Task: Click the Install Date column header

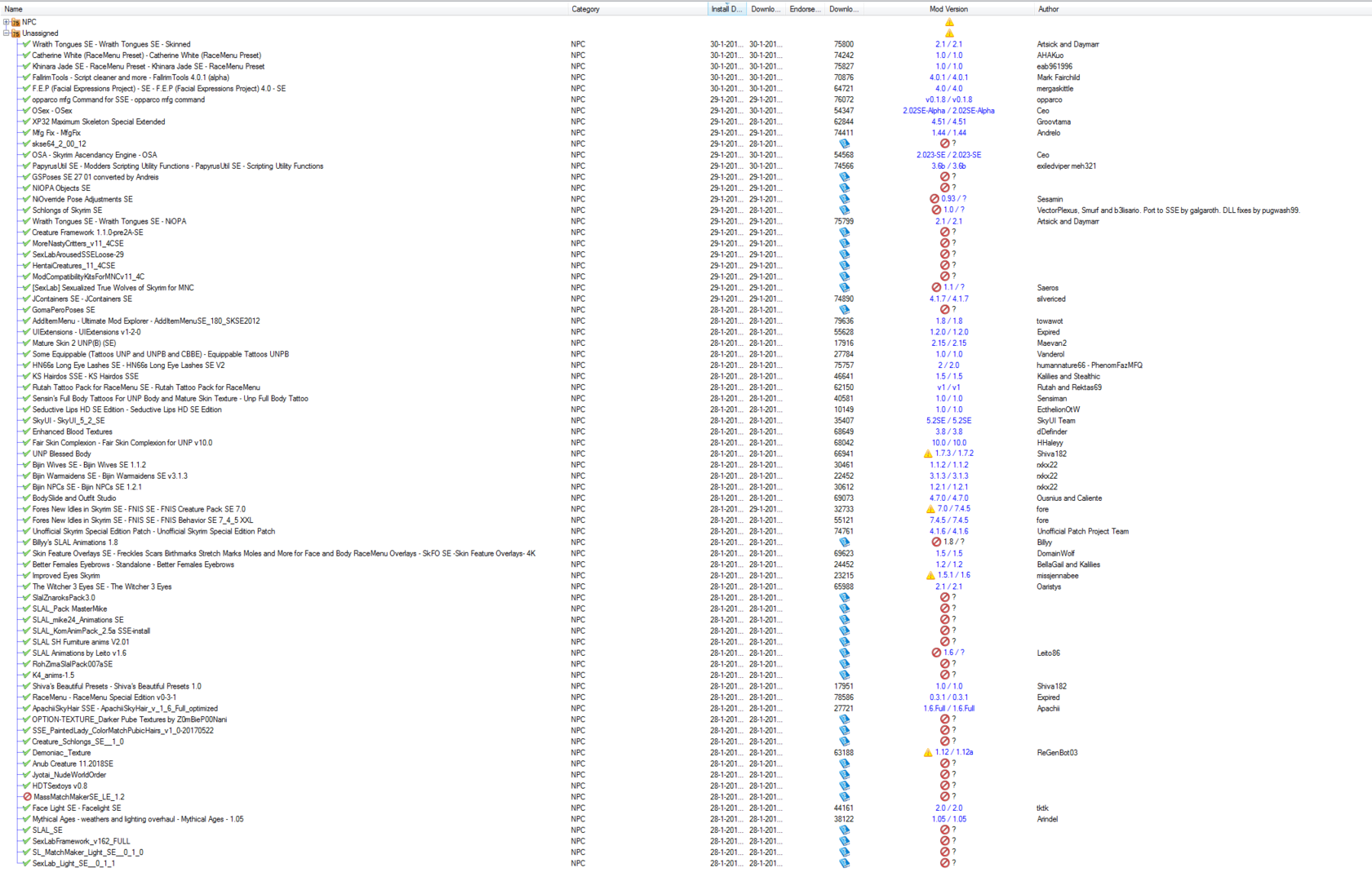Action: click(726, 9)
